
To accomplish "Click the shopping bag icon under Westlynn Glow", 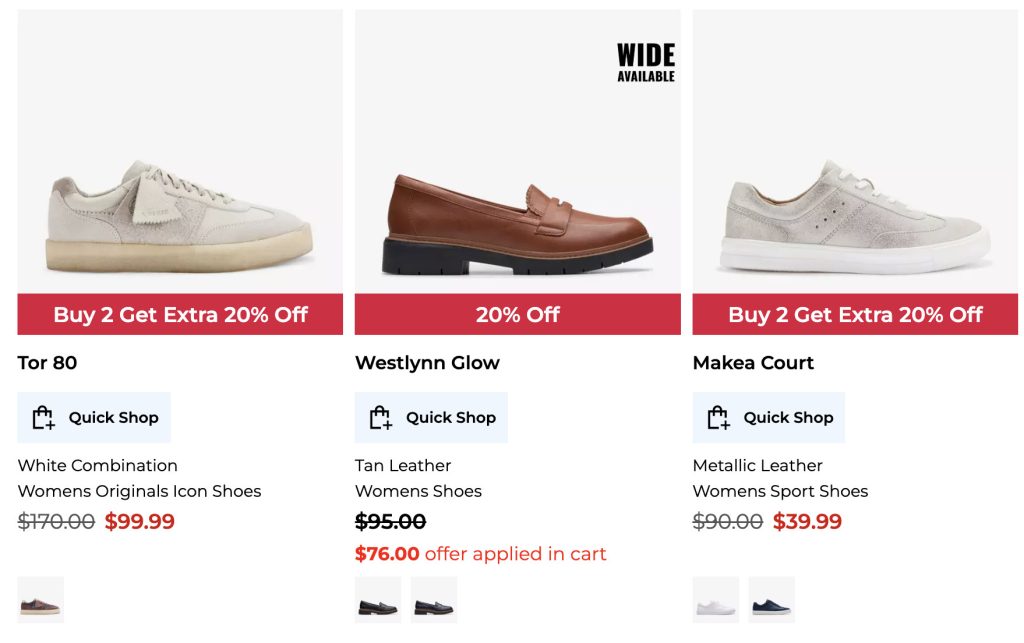I will coord(380,418).
